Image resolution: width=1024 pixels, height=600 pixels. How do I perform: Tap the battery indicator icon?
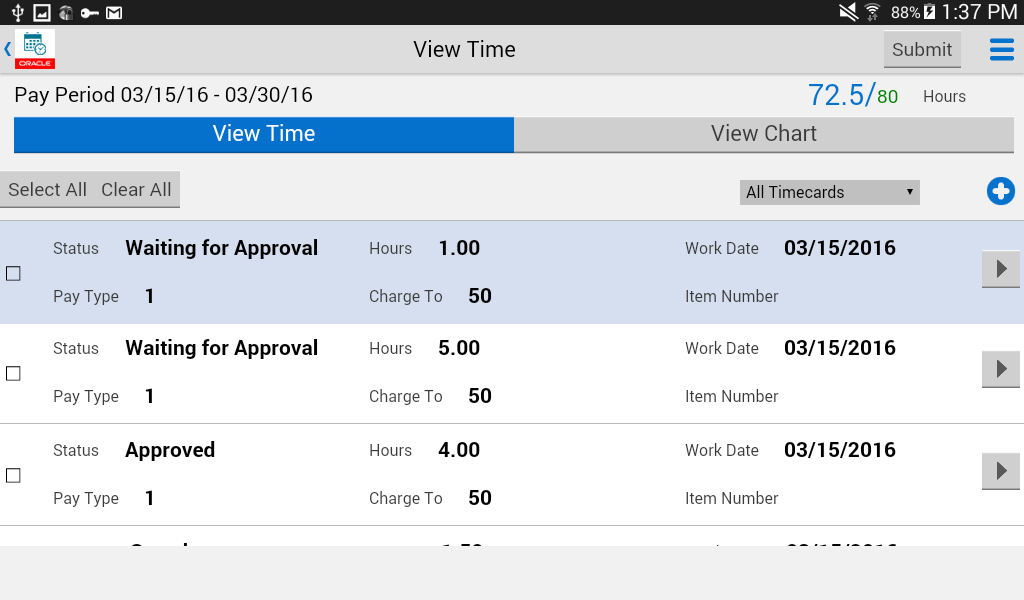click(930, 13)
